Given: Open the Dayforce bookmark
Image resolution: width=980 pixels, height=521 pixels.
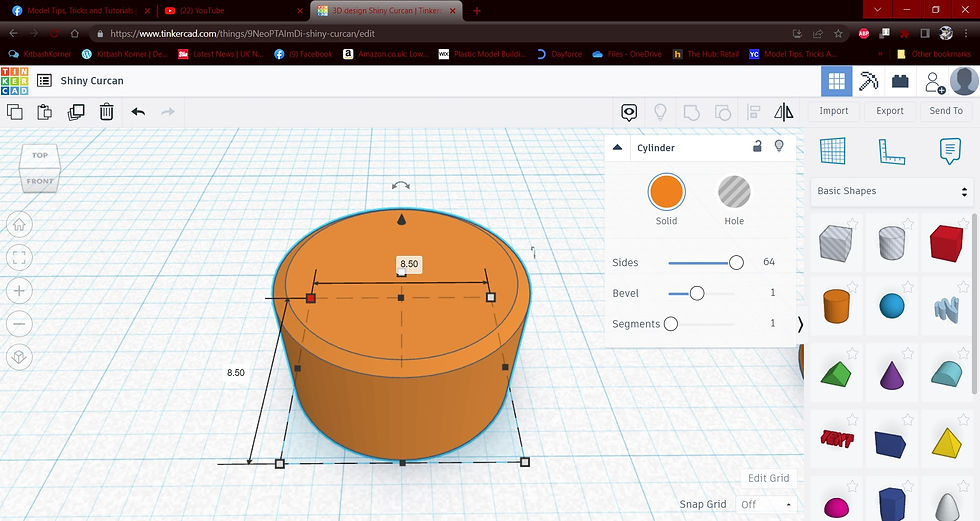Looking at the screenshot, I should pos(559,54).
